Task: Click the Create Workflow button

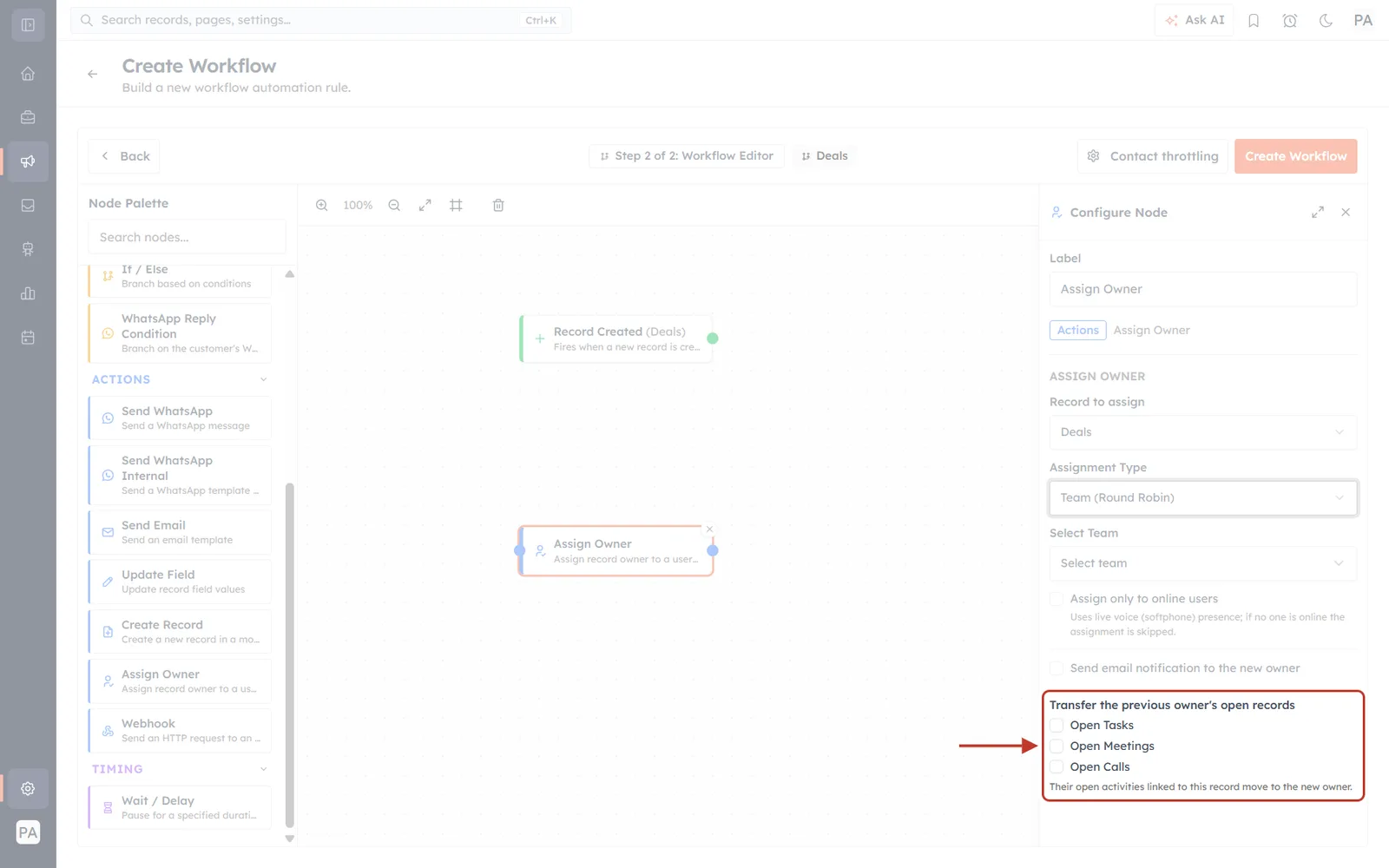Action: pos(1295,156)
